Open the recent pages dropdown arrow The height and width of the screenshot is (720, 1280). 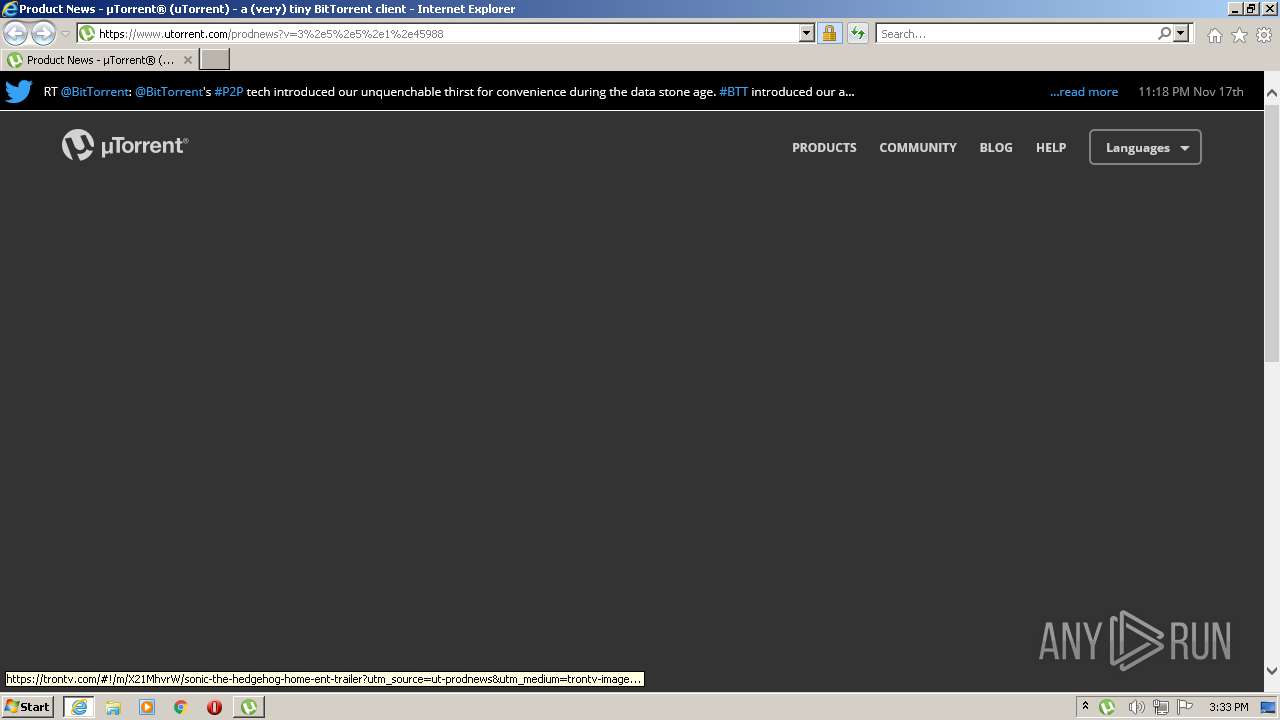point(65,33)
